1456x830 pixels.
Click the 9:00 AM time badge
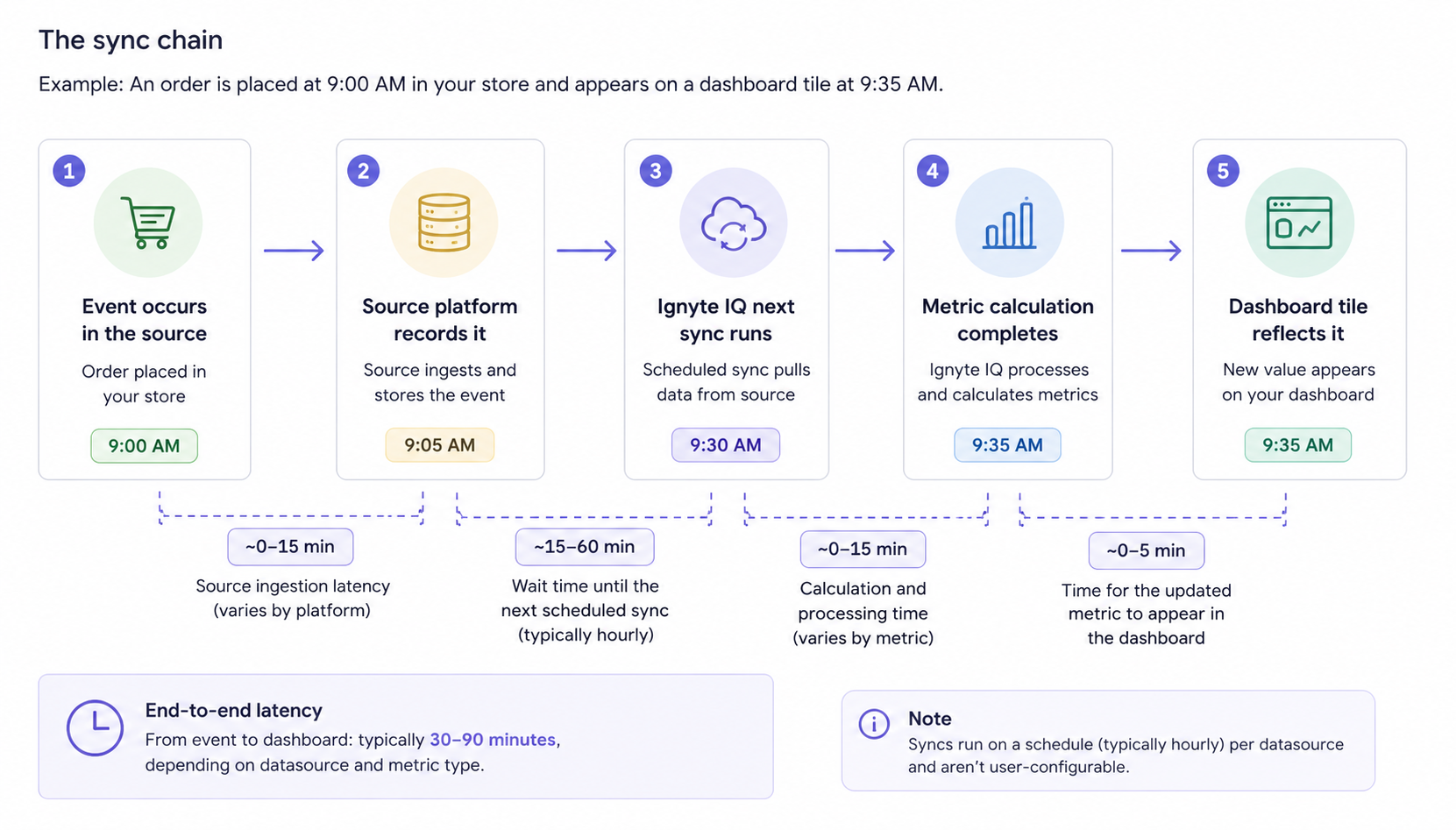(x=144, y=445)
